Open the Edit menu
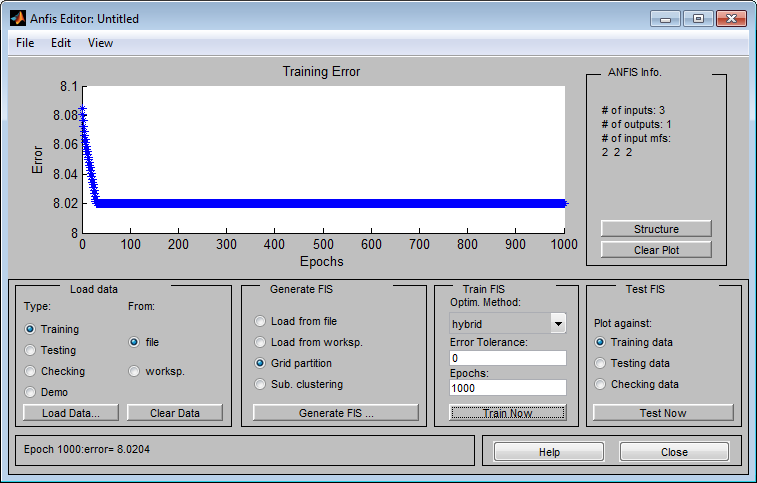This screenshot has height=483, width=757. pos(61,43)
